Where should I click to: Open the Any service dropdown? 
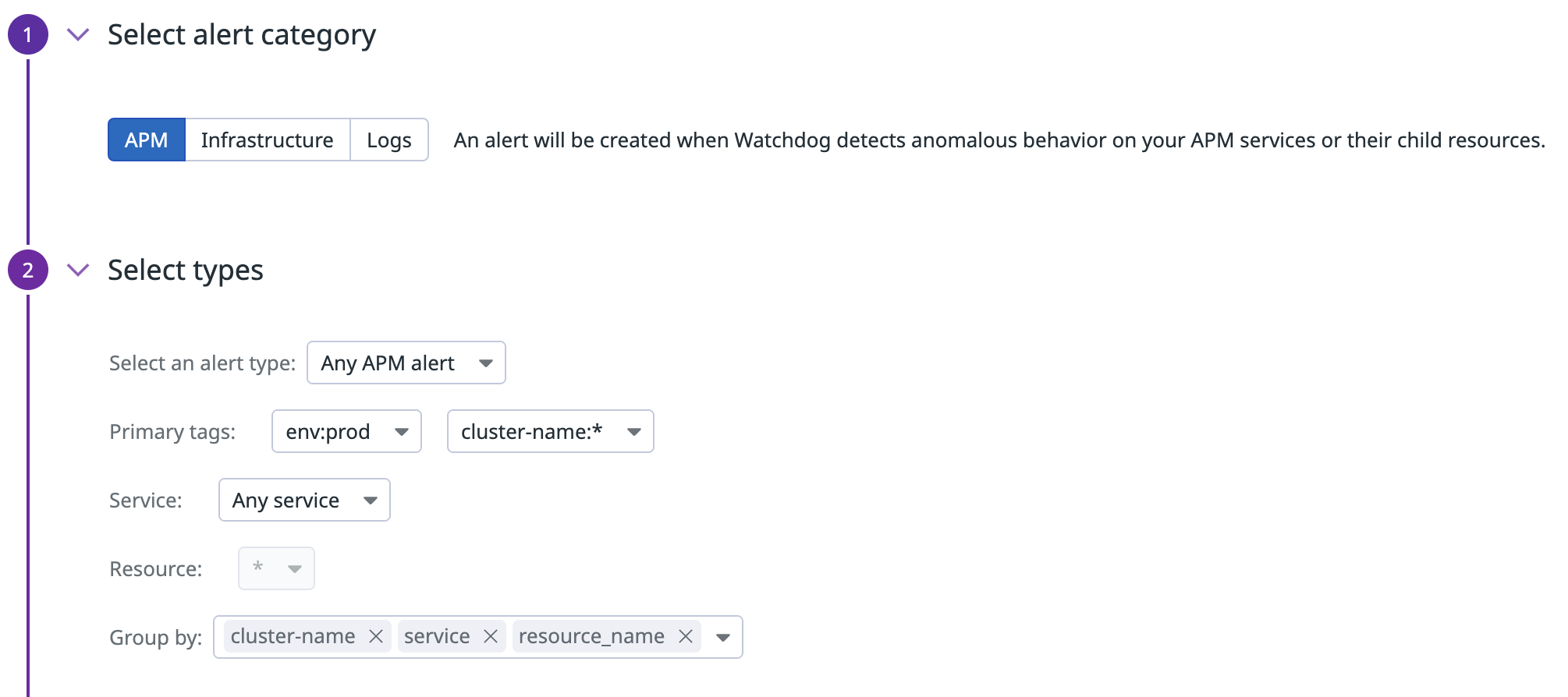point(303,500)
